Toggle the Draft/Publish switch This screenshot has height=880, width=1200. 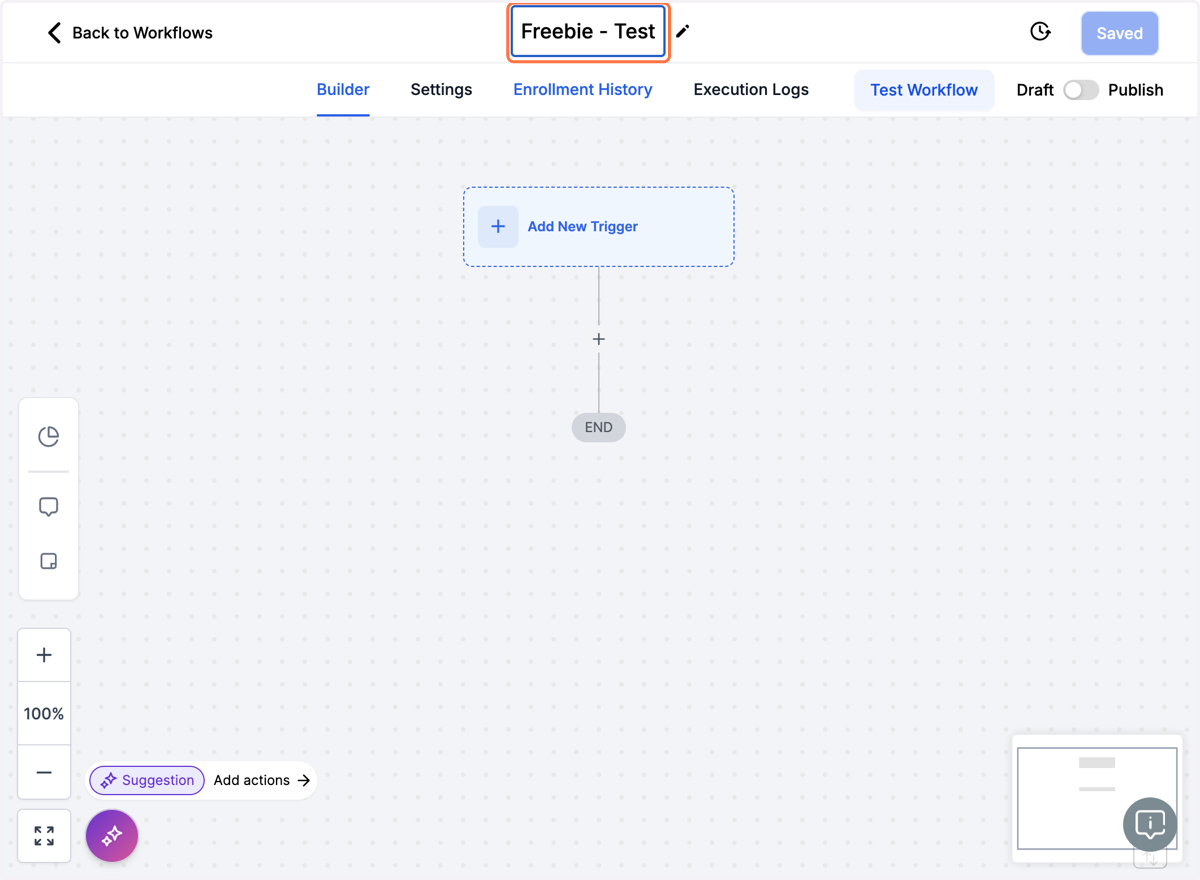1081,90
